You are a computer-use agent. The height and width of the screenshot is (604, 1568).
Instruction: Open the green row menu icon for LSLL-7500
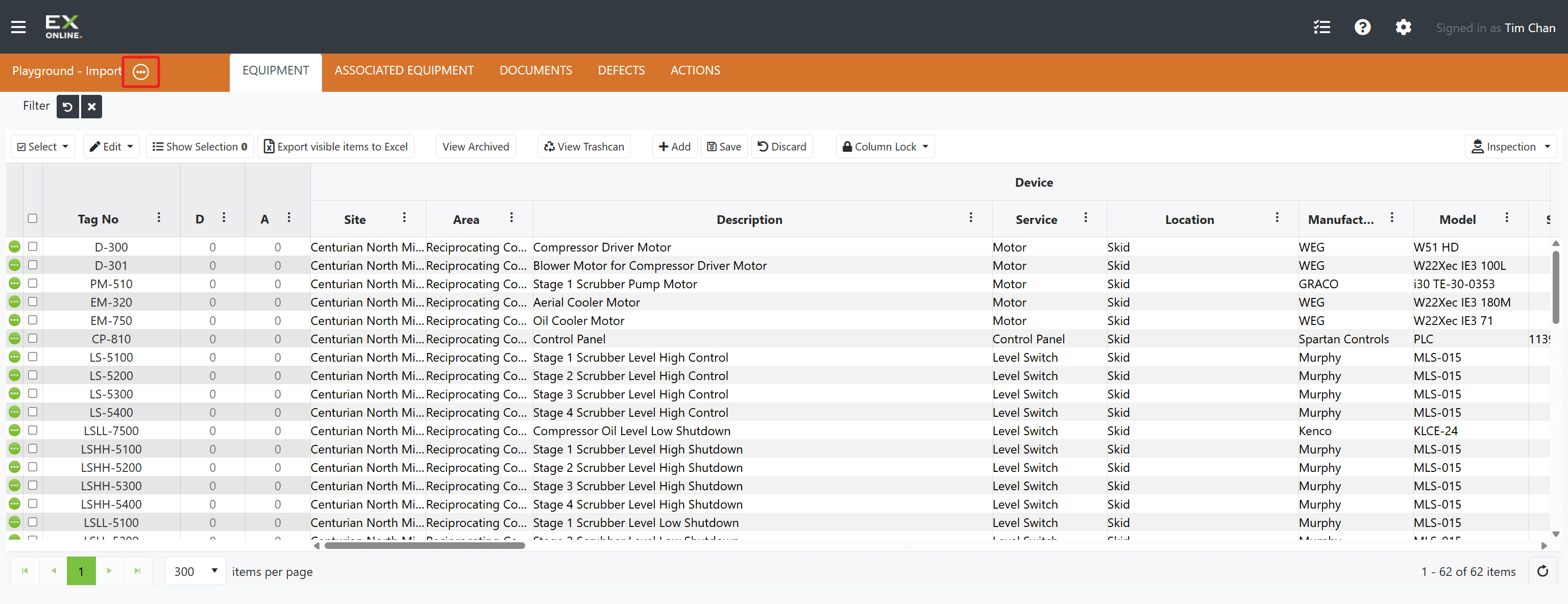pyautogui.click(x=15, y=431)
